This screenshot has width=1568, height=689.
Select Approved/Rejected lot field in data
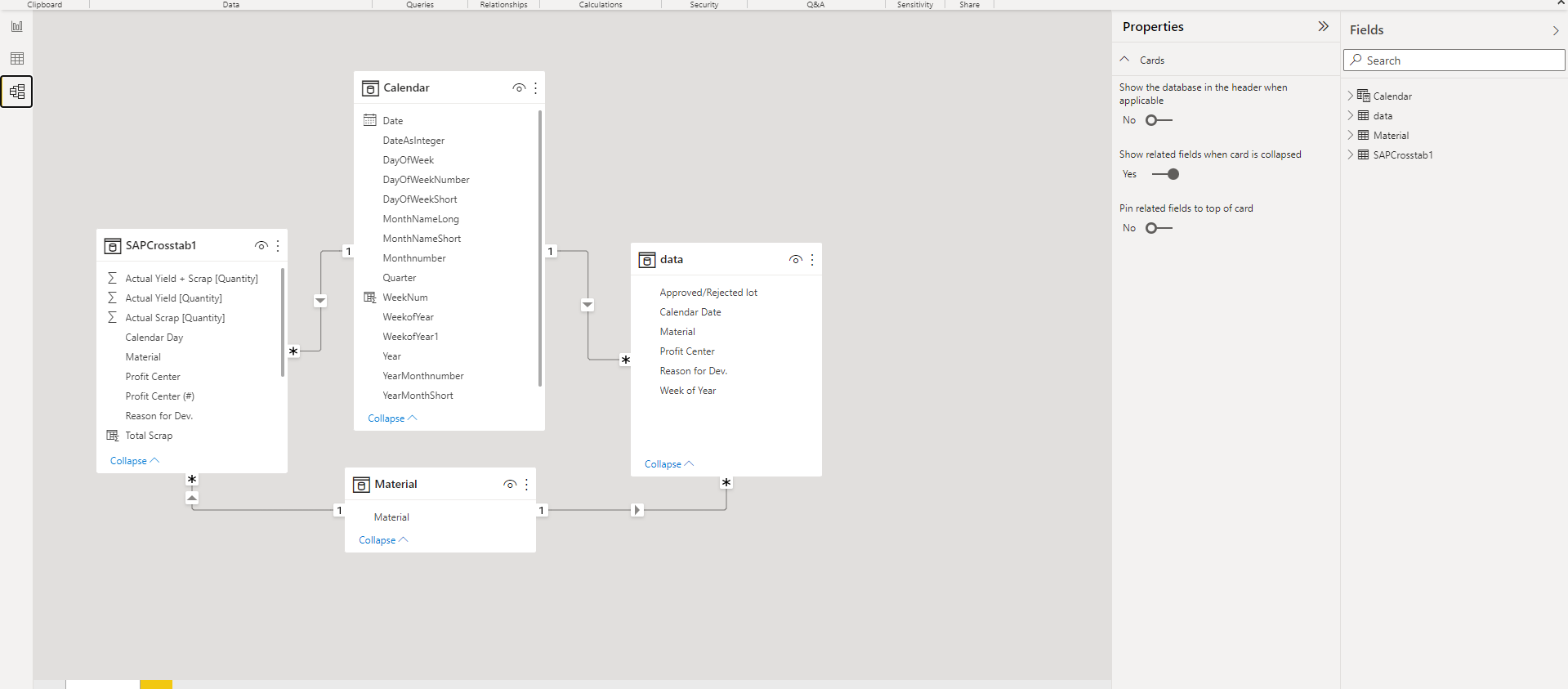coord(708,293)
